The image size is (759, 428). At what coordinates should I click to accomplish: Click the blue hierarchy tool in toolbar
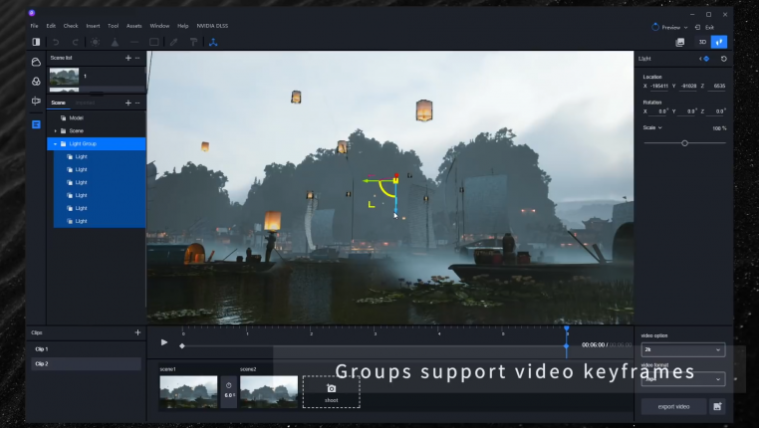tap(213, 43)
